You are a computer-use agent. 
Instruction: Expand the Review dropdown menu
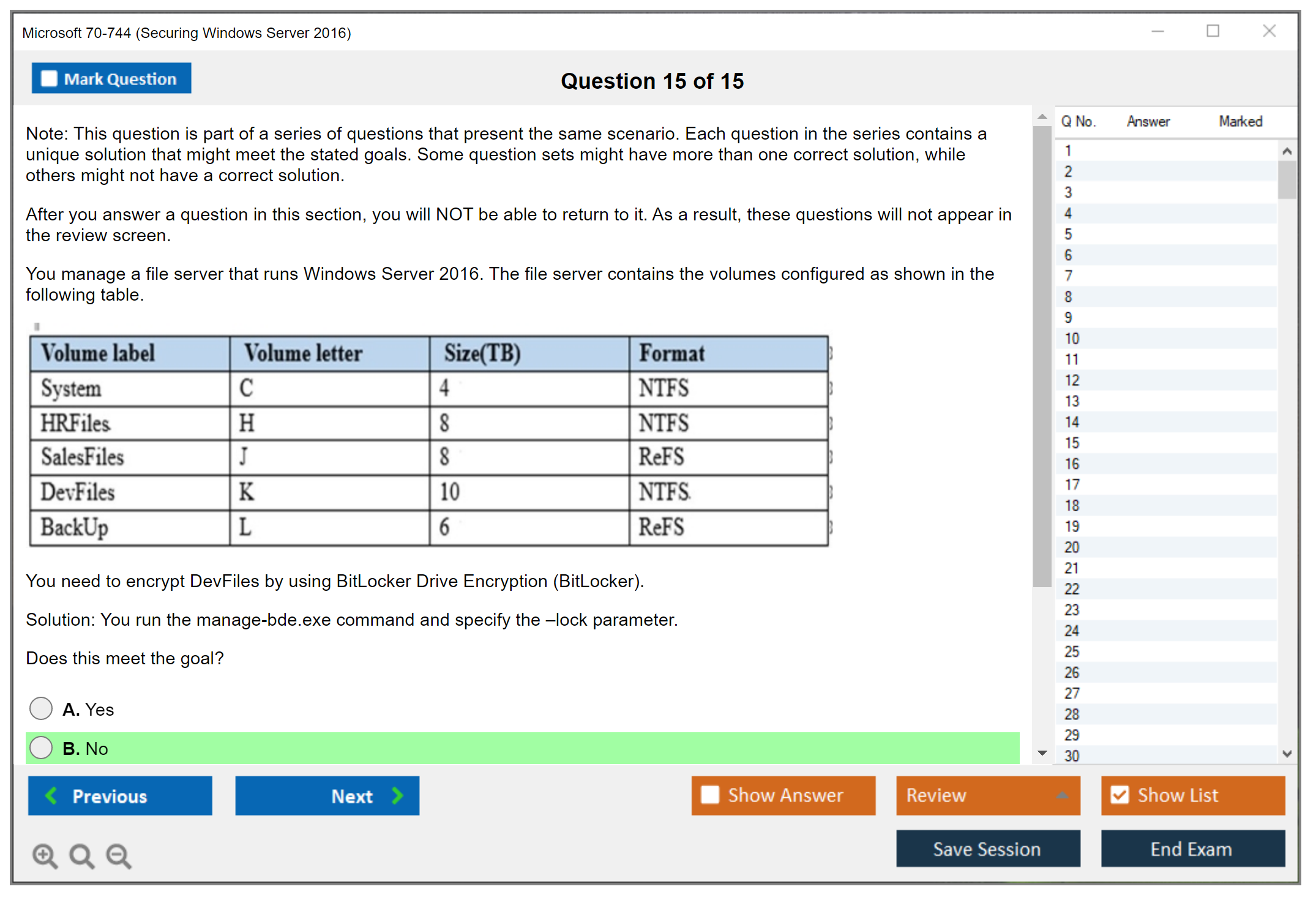tap(1062, 795)
